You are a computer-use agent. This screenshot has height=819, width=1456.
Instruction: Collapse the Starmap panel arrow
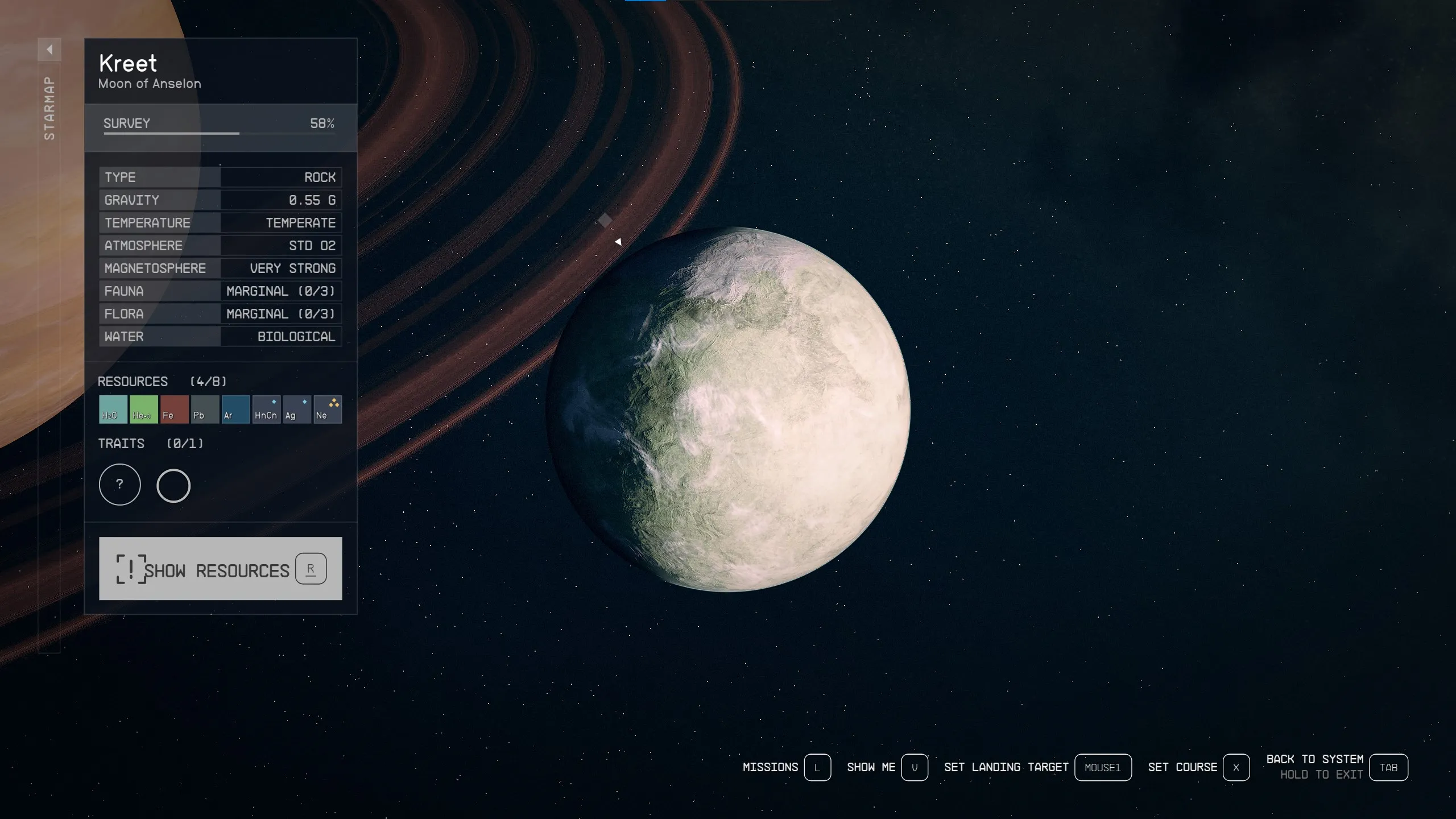click(x=49, y=49)
